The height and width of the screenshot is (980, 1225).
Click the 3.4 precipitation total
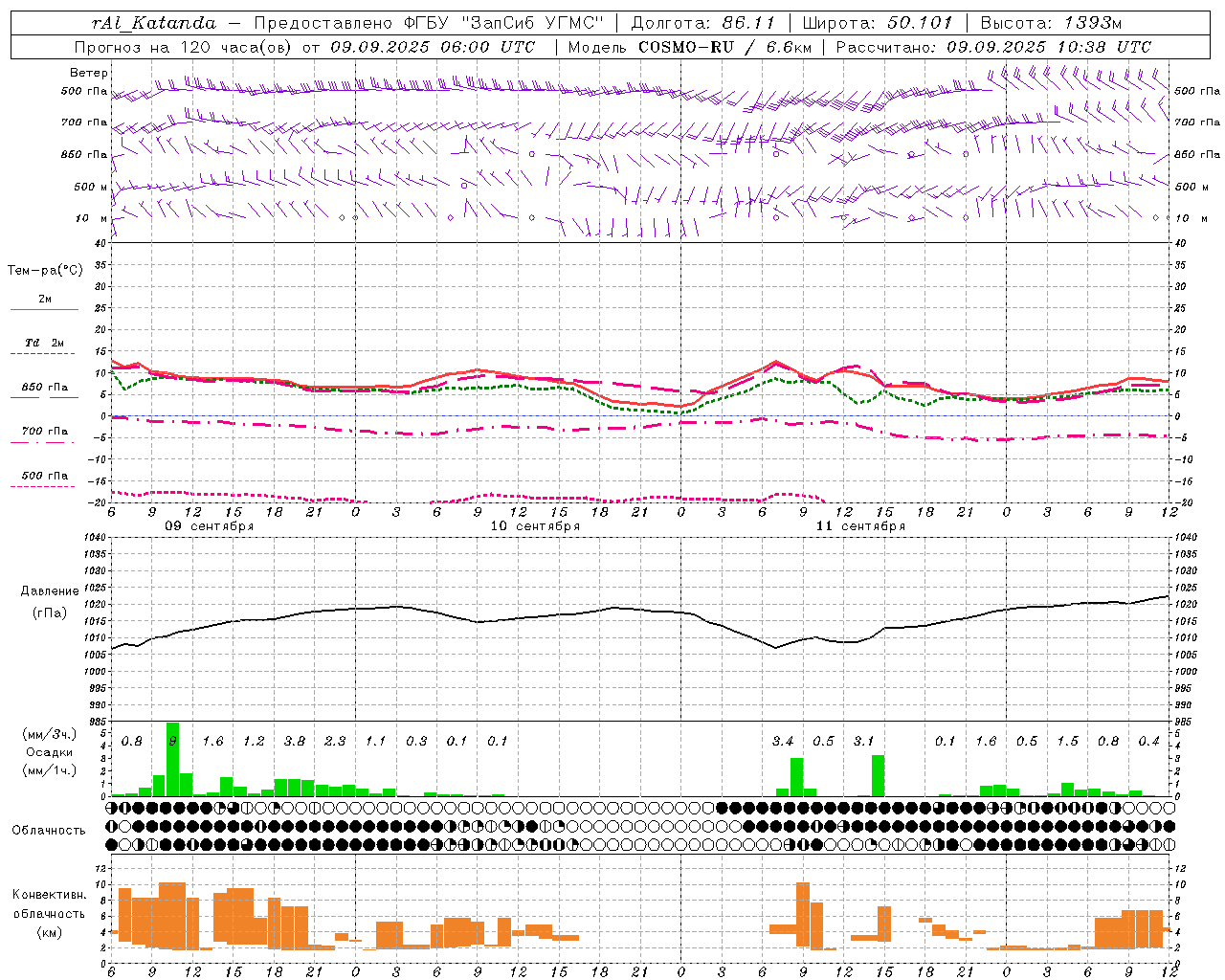tap(783, 742)
